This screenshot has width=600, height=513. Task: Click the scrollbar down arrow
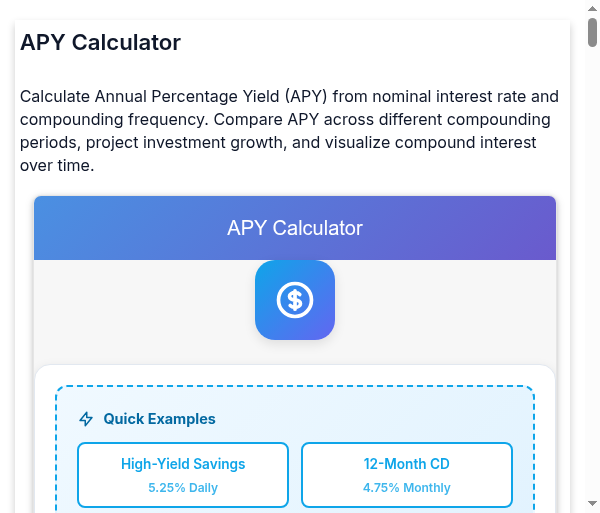[x=592, y=504]
